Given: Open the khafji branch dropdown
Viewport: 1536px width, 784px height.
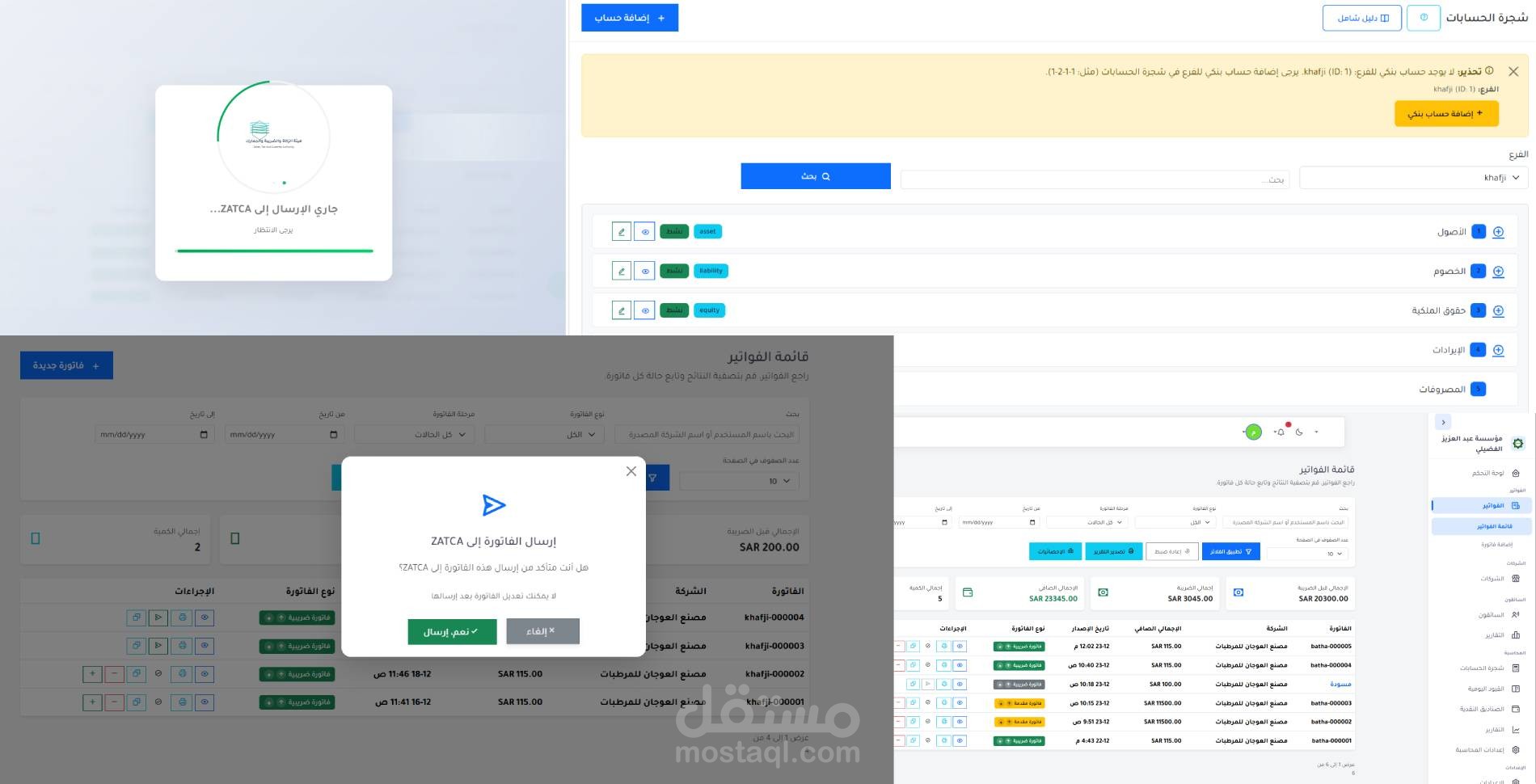Looking at the screenshot, I should [x=1413, y=177].
